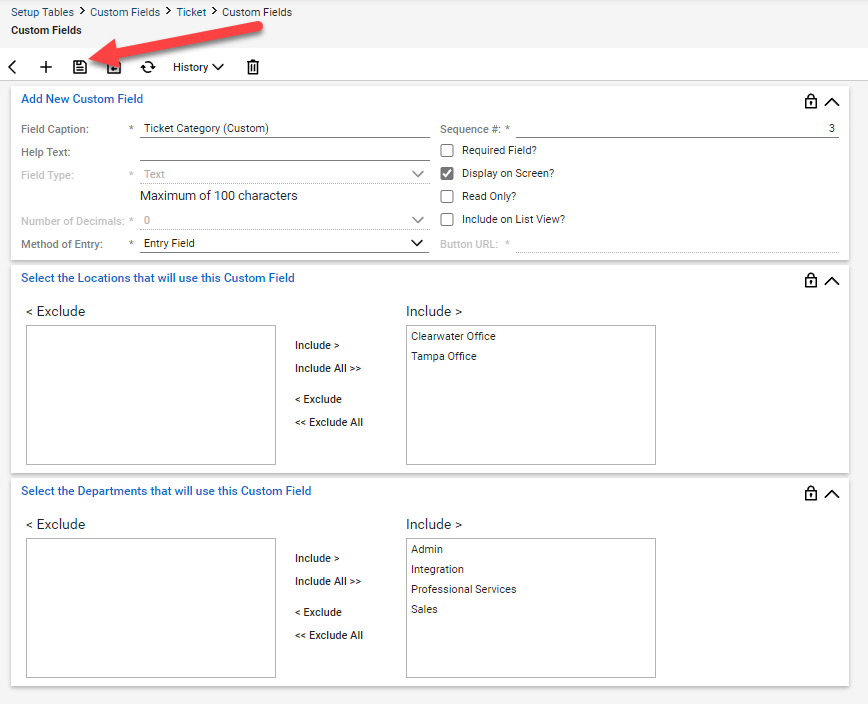
Task: Click the refresh arrows icon
Action: click(x=148, y=67)
